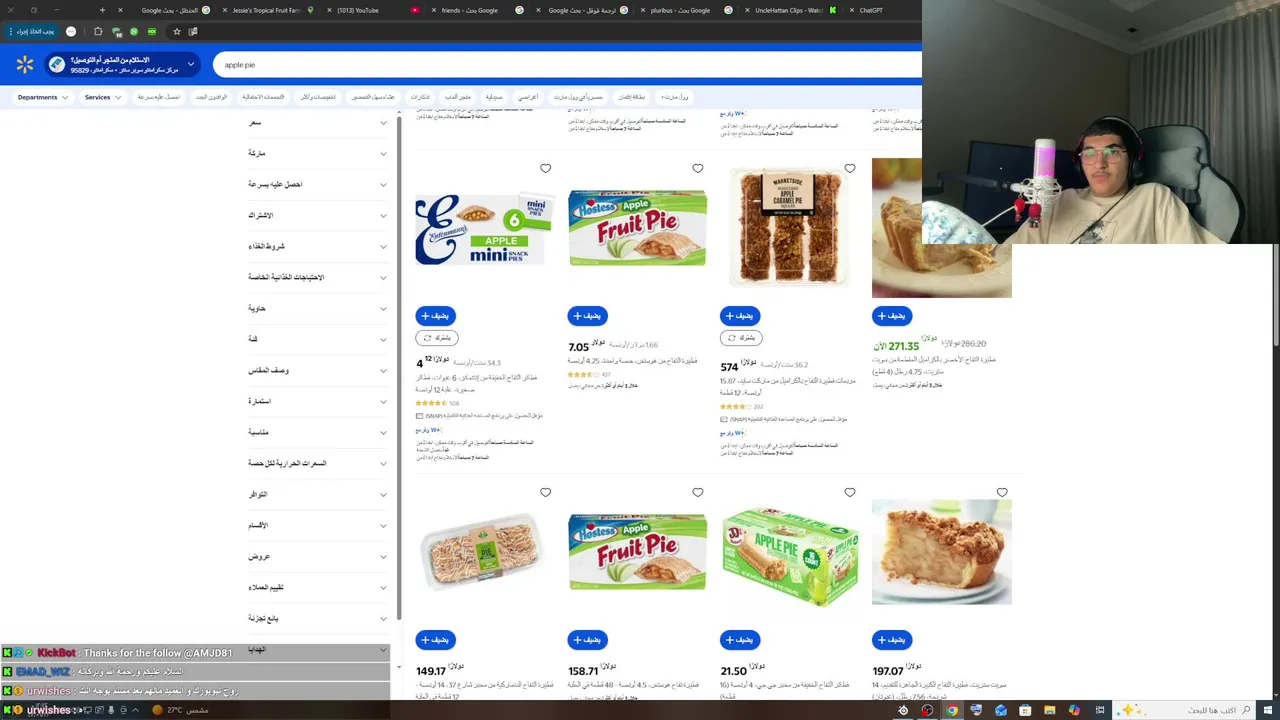
Task: Open the browser extensions puzzle icon
Action: click(x=98, y=32)
